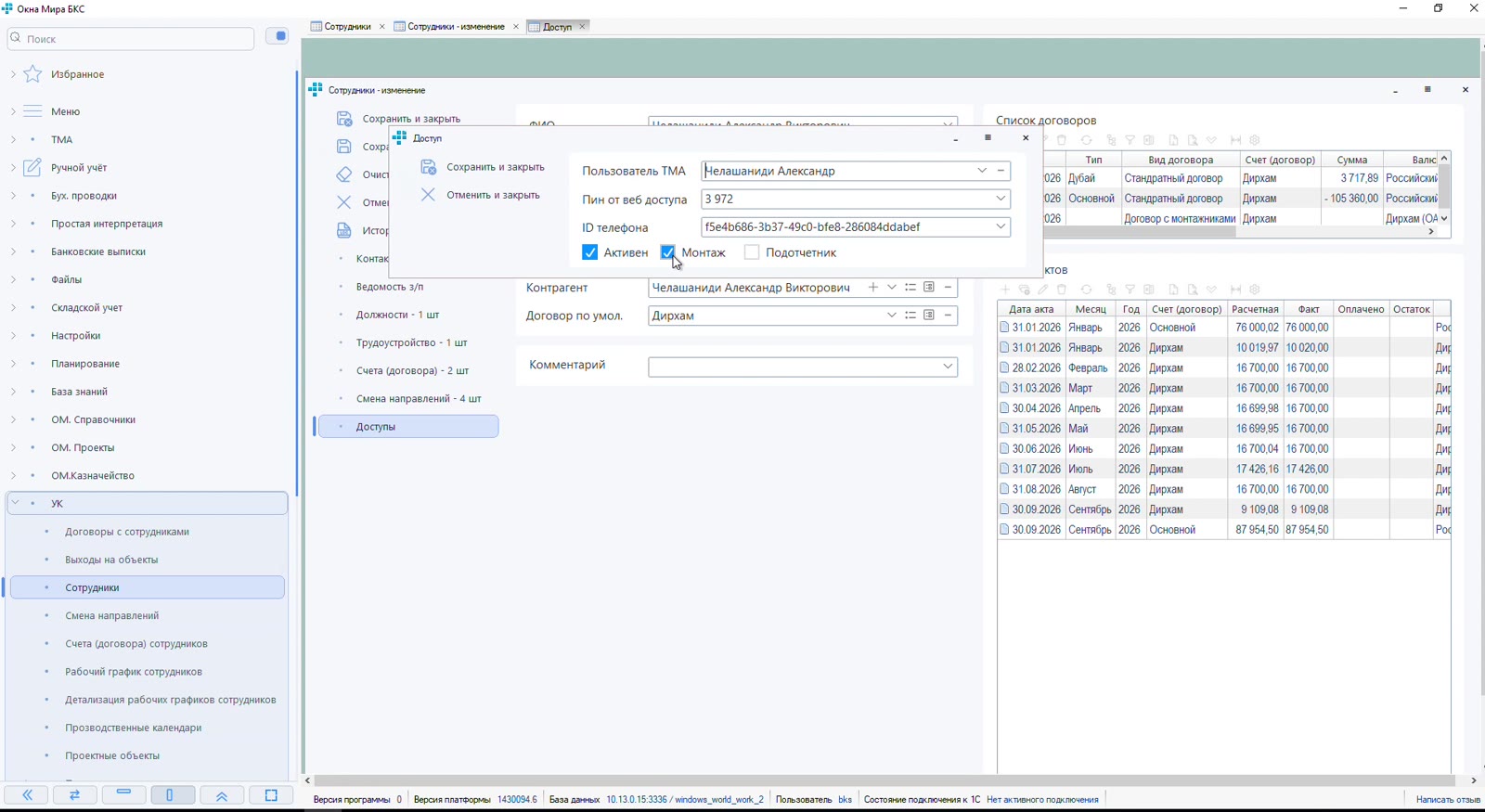Open the ID телефона dropdown arrow
The image size is (1485, 812).
coord(1001,226)
